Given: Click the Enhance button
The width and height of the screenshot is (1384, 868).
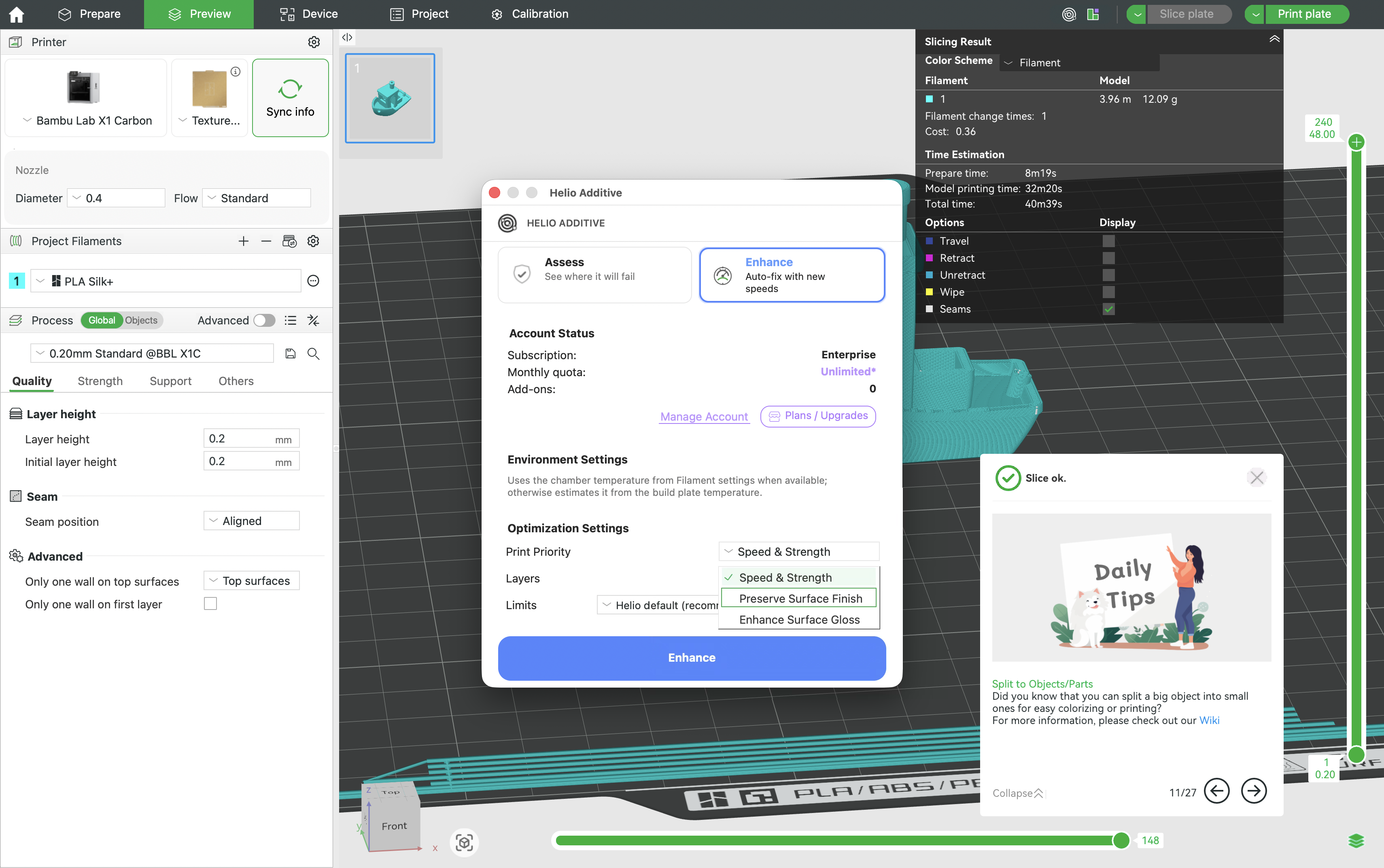Looking at the screenshot, I should coord(691,658).
